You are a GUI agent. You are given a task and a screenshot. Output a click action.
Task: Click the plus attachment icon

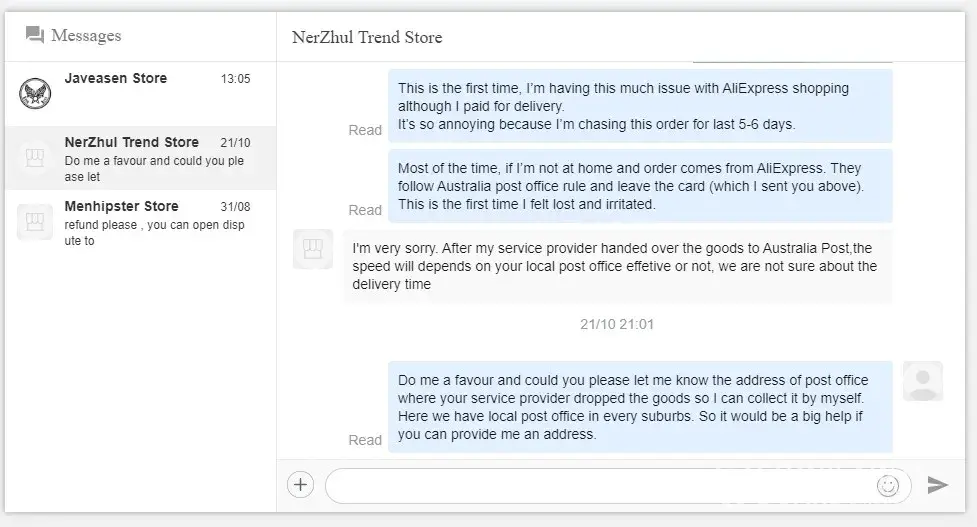point(300,485)
